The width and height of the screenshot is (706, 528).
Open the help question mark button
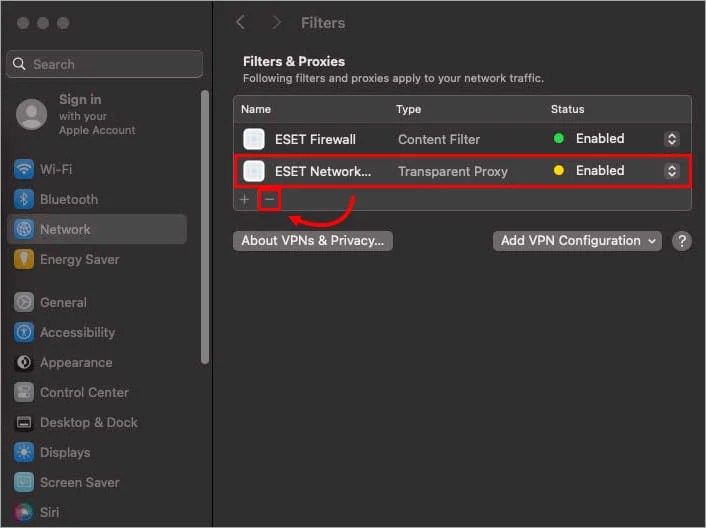681,241
